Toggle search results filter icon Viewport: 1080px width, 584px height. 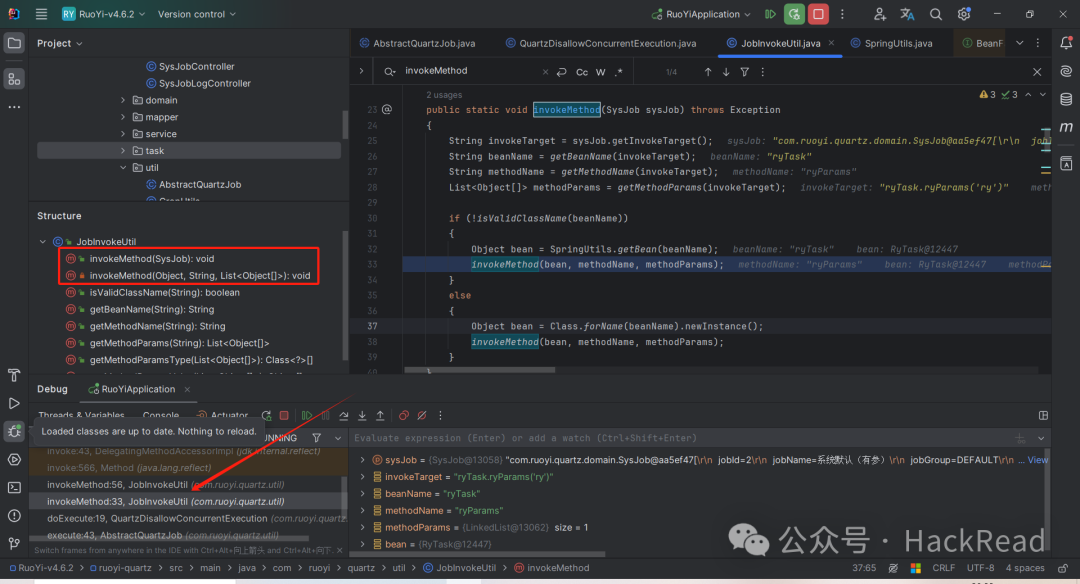click(745, 72)
